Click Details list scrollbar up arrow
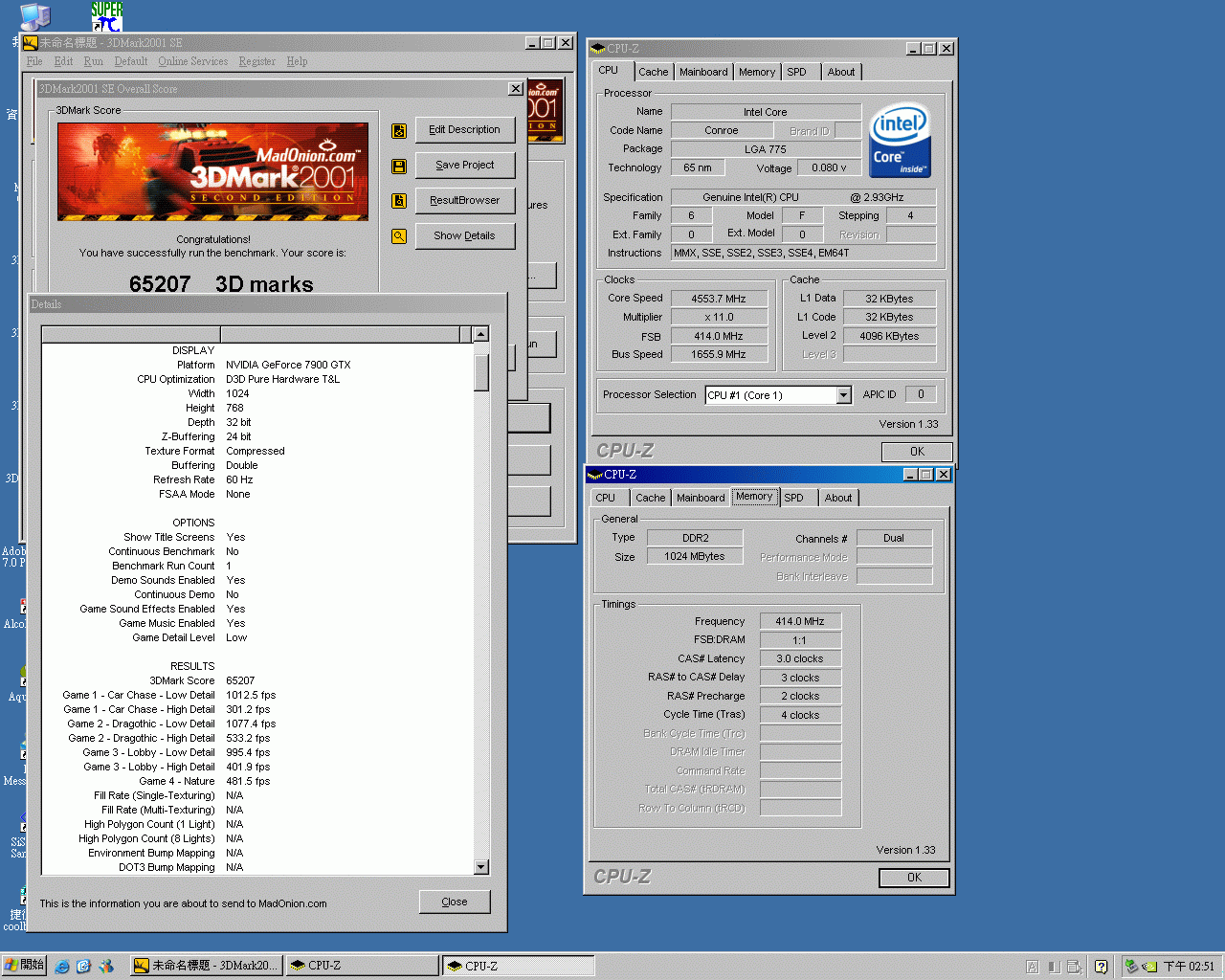 coord(481,335)
